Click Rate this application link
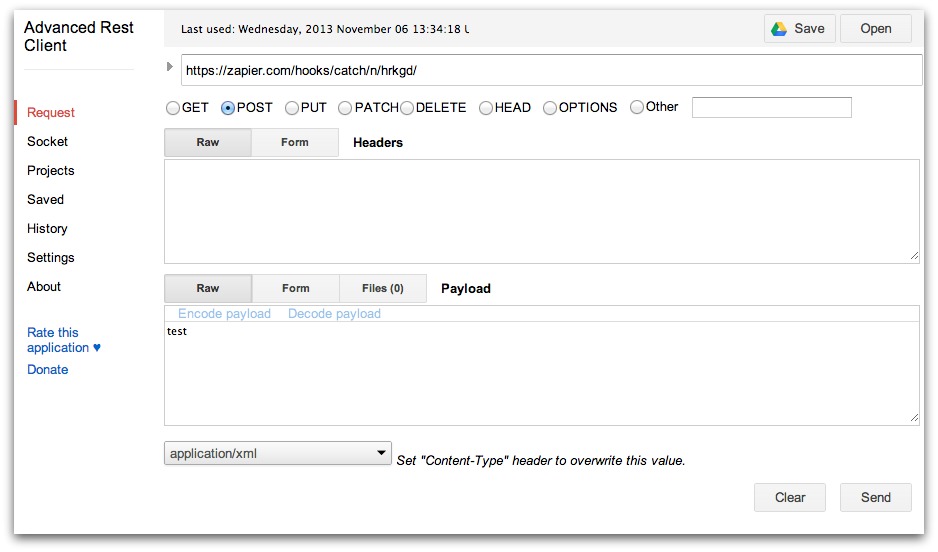938x552 pixels. [x=63, y=340]
